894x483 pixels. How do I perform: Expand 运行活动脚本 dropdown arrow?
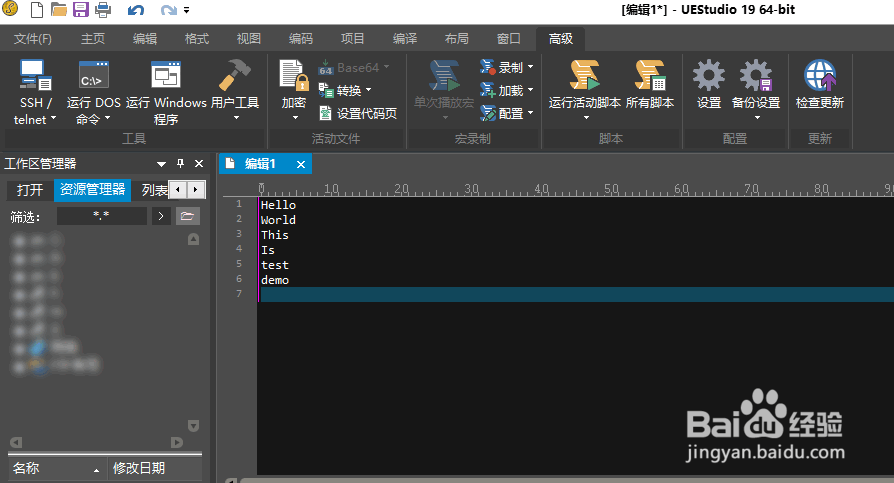(586, 117)
